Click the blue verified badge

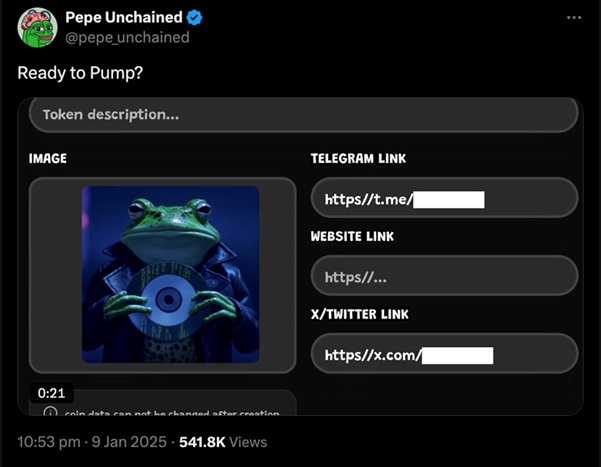tap(197, 17)
